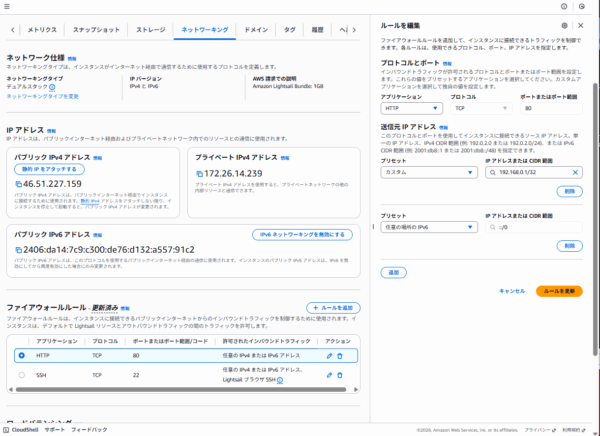Open the カスタム preset dropdown
Screen dimensions: 600x436
pyautogui.click(x=429, y=173)
